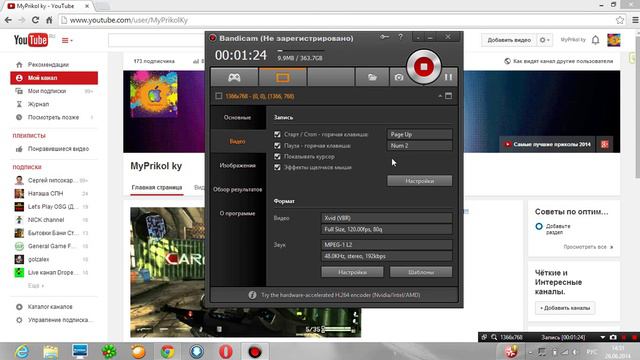Switch Bandicam to game recording mode
Screen dimensions: 640x360
[x=234, y=77]
